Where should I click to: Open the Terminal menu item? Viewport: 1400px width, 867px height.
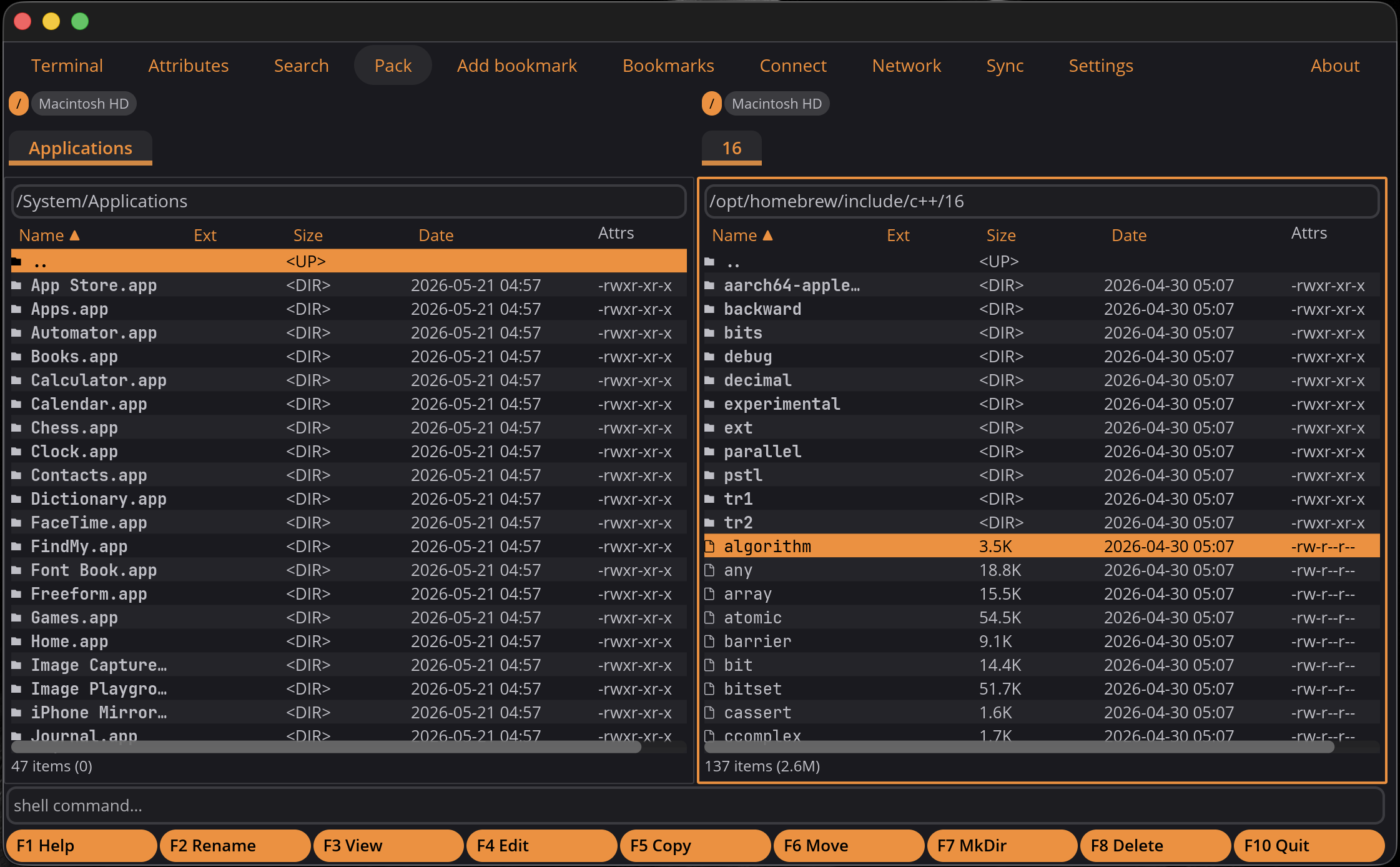pyautogui.click(x=67, y=66)
